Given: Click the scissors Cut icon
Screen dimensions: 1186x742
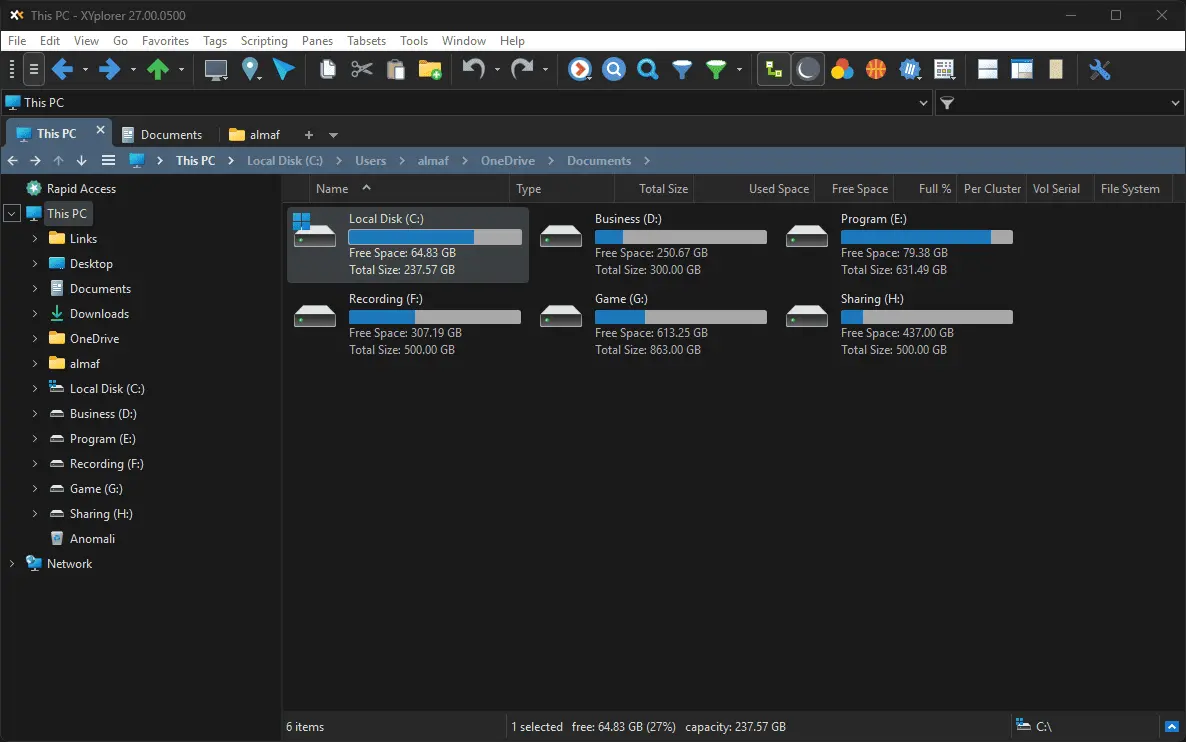Looking at the screenshot, I should [362, 70].
